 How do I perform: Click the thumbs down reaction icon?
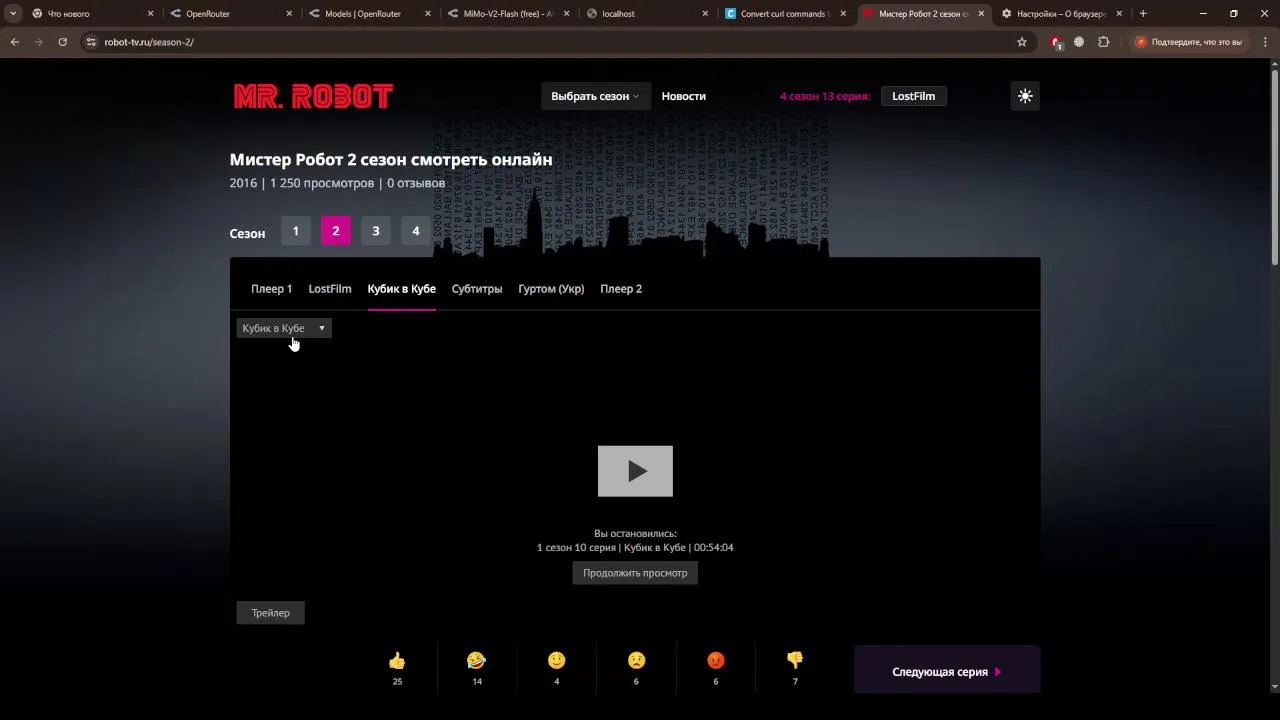(x=795, y=661)
